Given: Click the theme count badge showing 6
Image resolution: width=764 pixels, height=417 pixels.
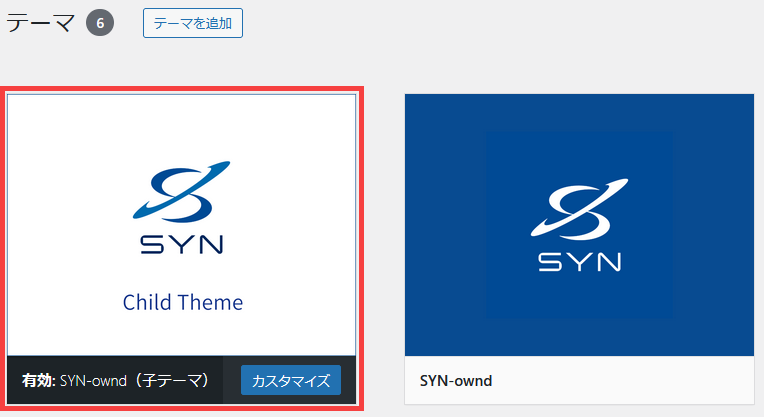Looking at the screenshot, I should click(x=100, y=23).
